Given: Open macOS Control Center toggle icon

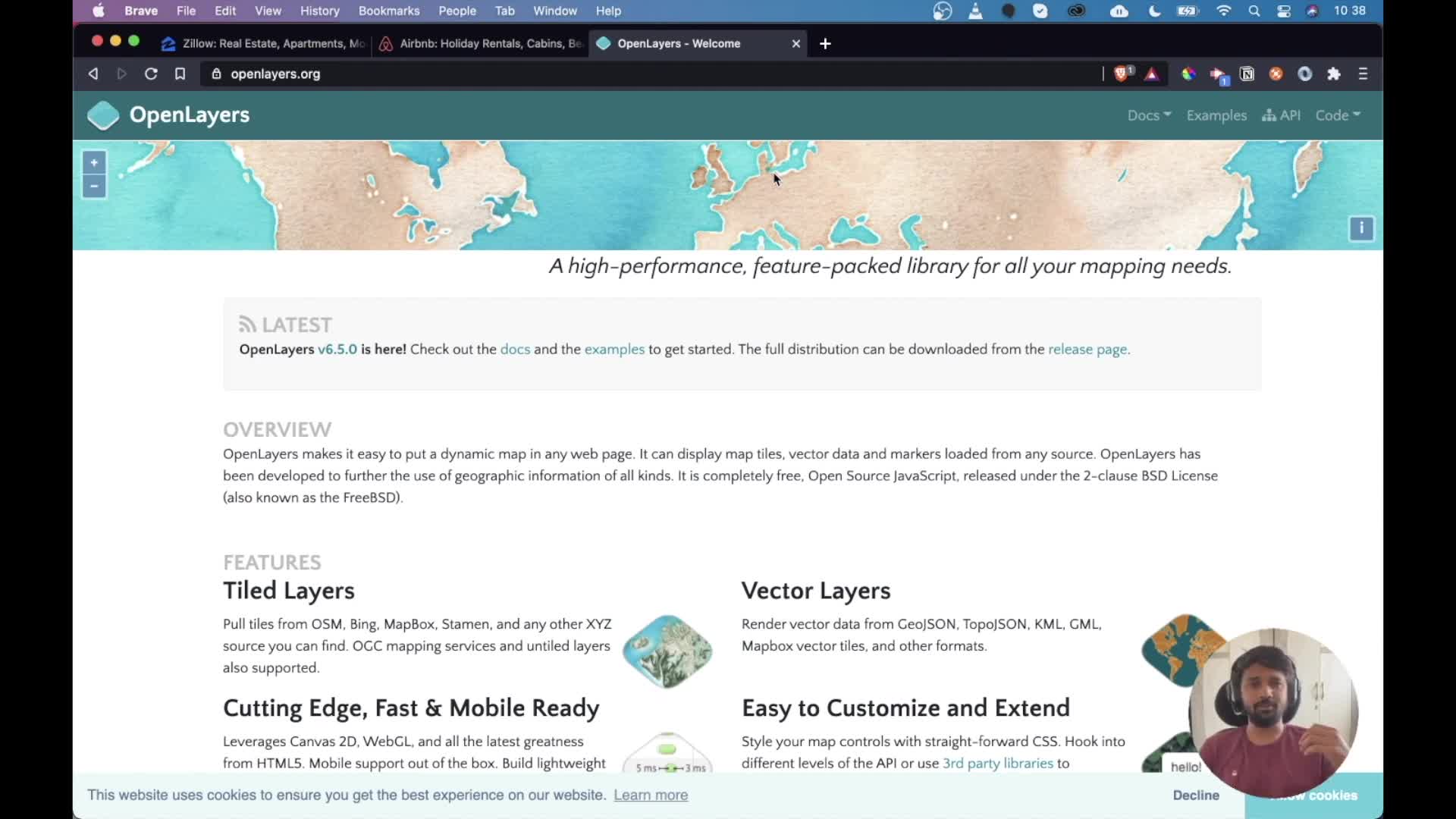Looking at the screenshot, I should coord(1284,11).
